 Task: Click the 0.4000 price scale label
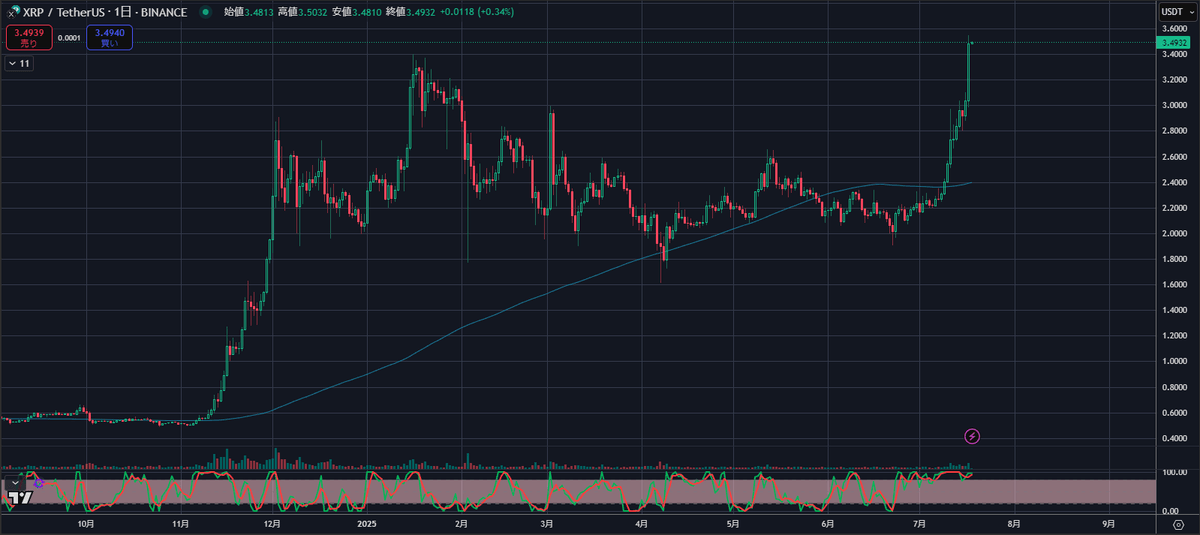click(x=1174, y=439)
